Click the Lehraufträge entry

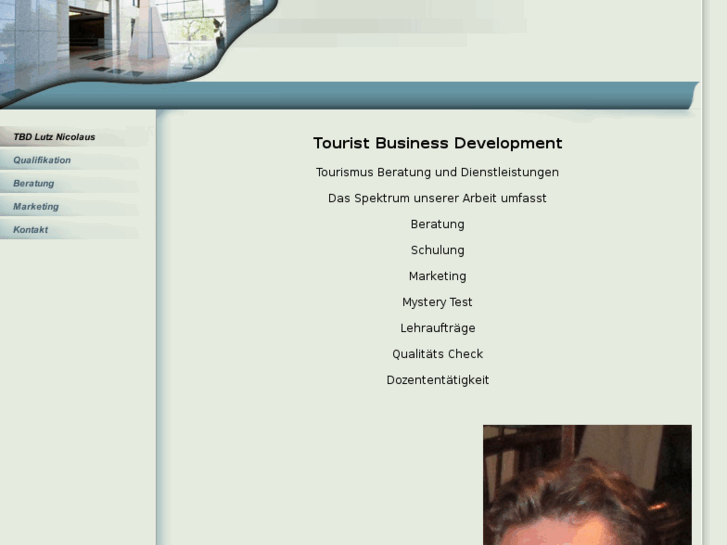pyautogui.click(x=437, y=328)
